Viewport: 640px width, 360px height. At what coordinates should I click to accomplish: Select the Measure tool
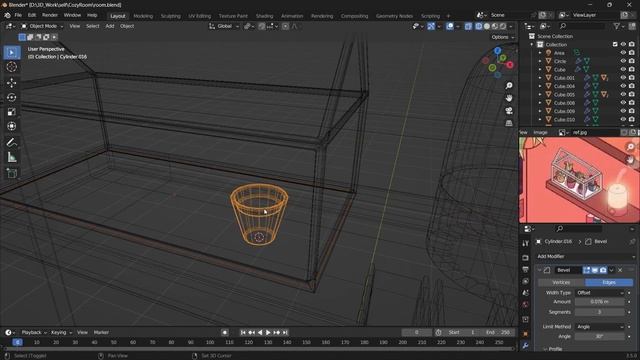11,157
